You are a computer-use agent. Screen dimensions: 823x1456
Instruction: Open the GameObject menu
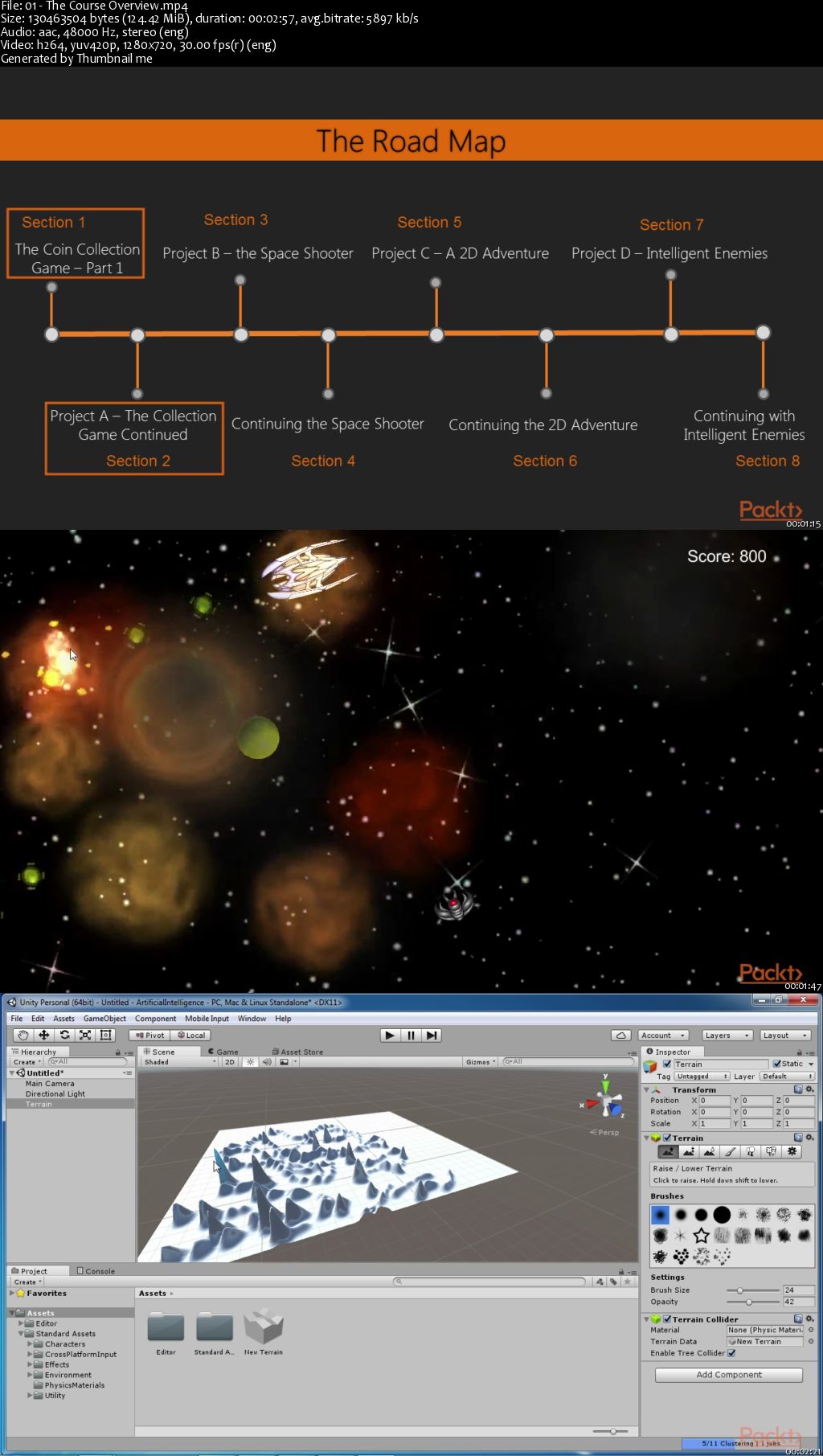click(104, 1018)
